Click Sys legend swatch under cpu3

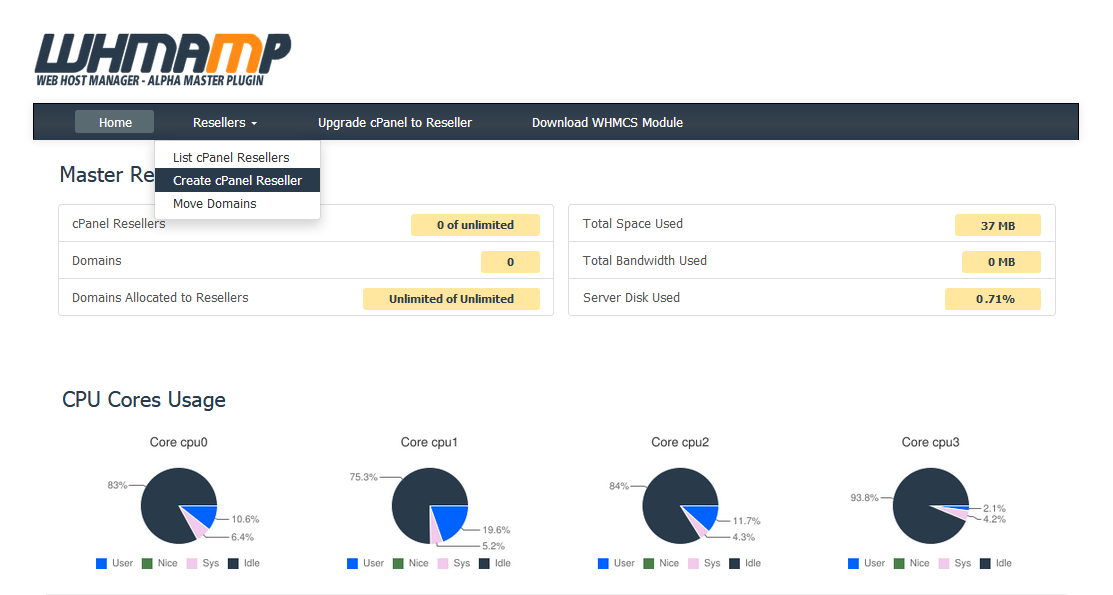[943, 563]
